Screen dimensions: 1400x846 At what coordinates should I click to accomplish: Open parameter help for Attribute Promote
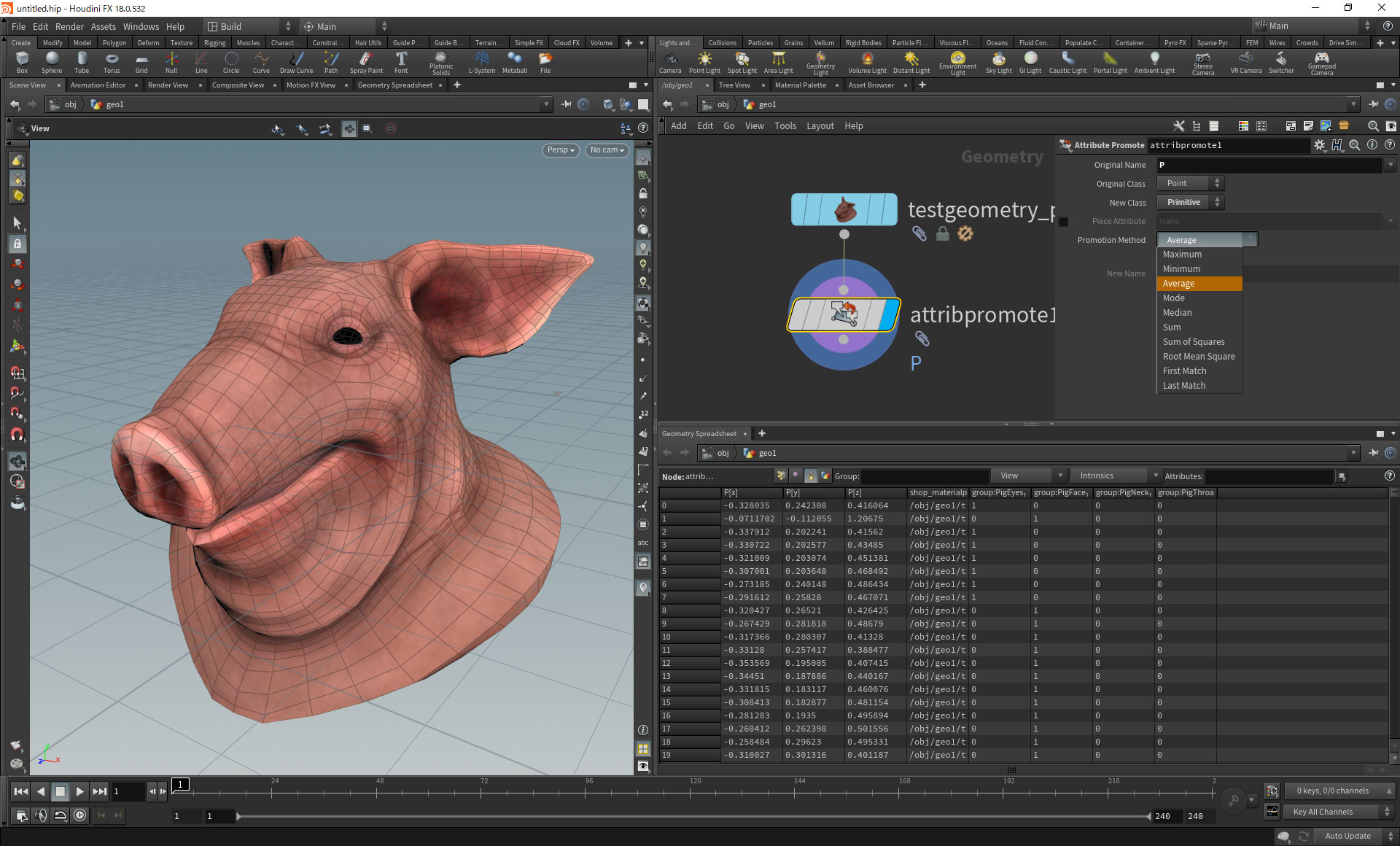click(x=1390, y=145)
